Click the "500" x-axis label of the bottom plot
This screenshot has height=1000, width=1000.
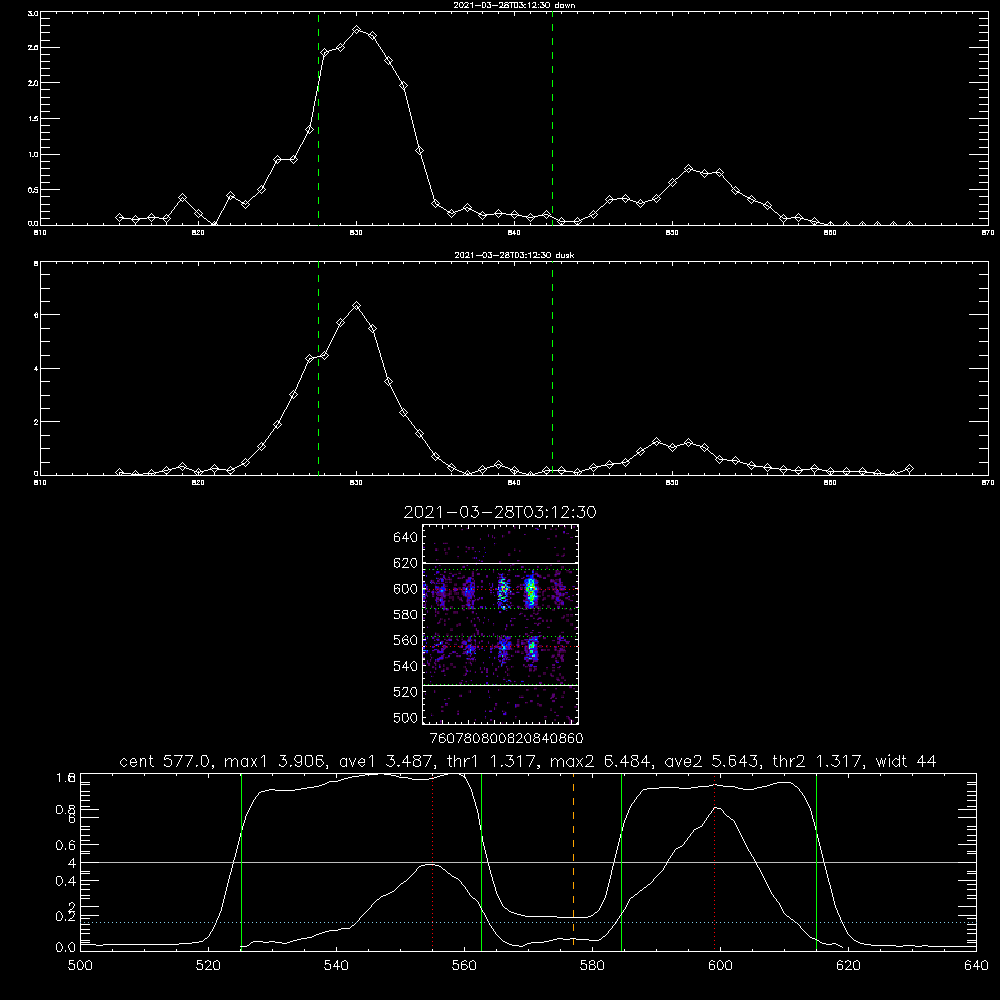(x=80, y=966)
